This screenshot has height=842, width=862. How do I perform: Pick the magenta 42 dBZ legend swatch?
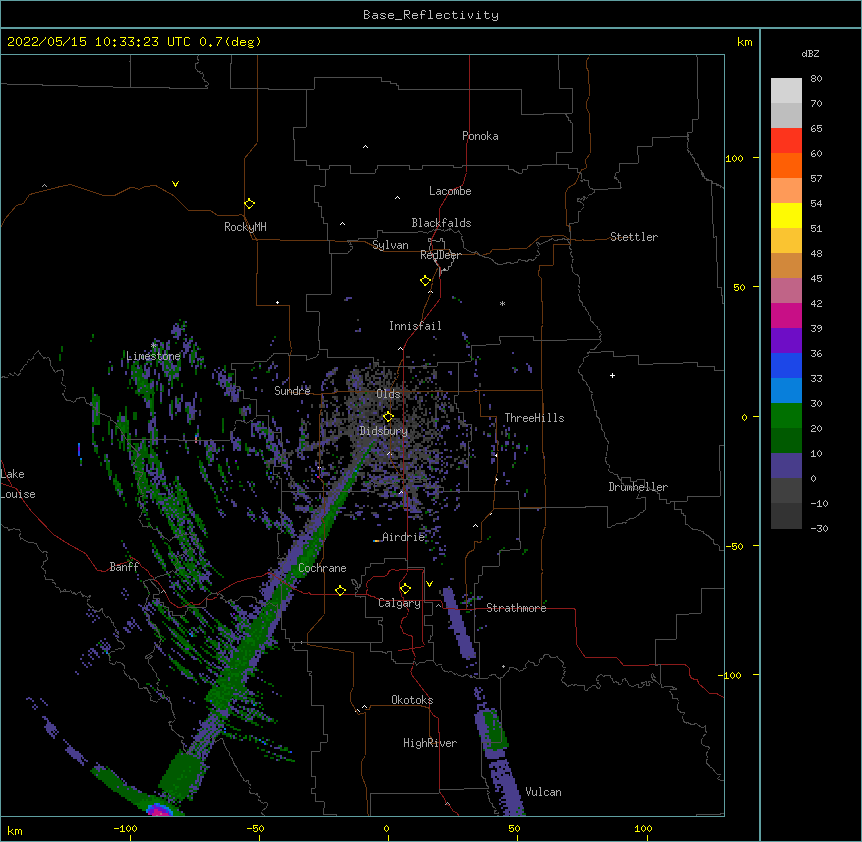(786, 315)
